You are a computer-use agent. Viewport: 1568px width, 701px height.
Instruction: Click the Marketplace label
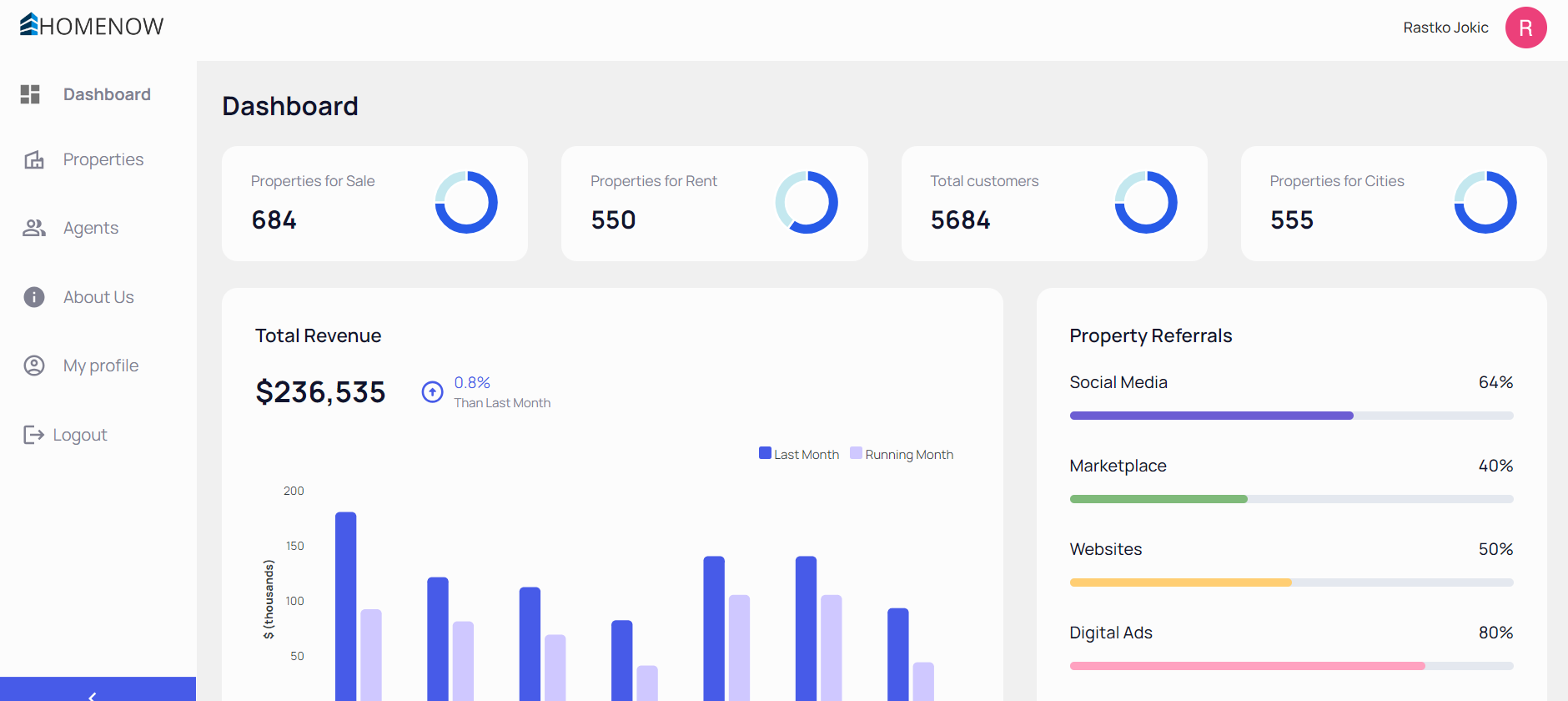[x=1118, y=466]
